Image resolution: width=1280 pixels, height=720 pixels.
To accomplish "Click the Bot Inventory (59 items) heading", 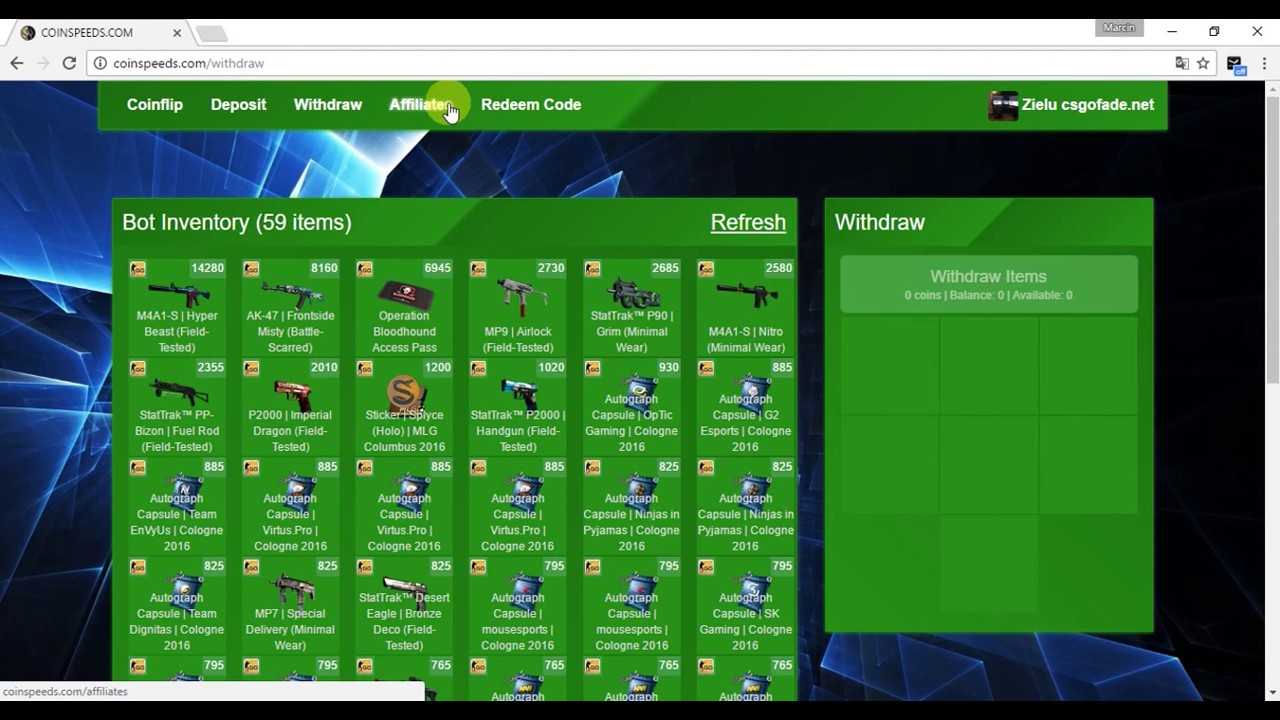I will [x=237, y=222].
